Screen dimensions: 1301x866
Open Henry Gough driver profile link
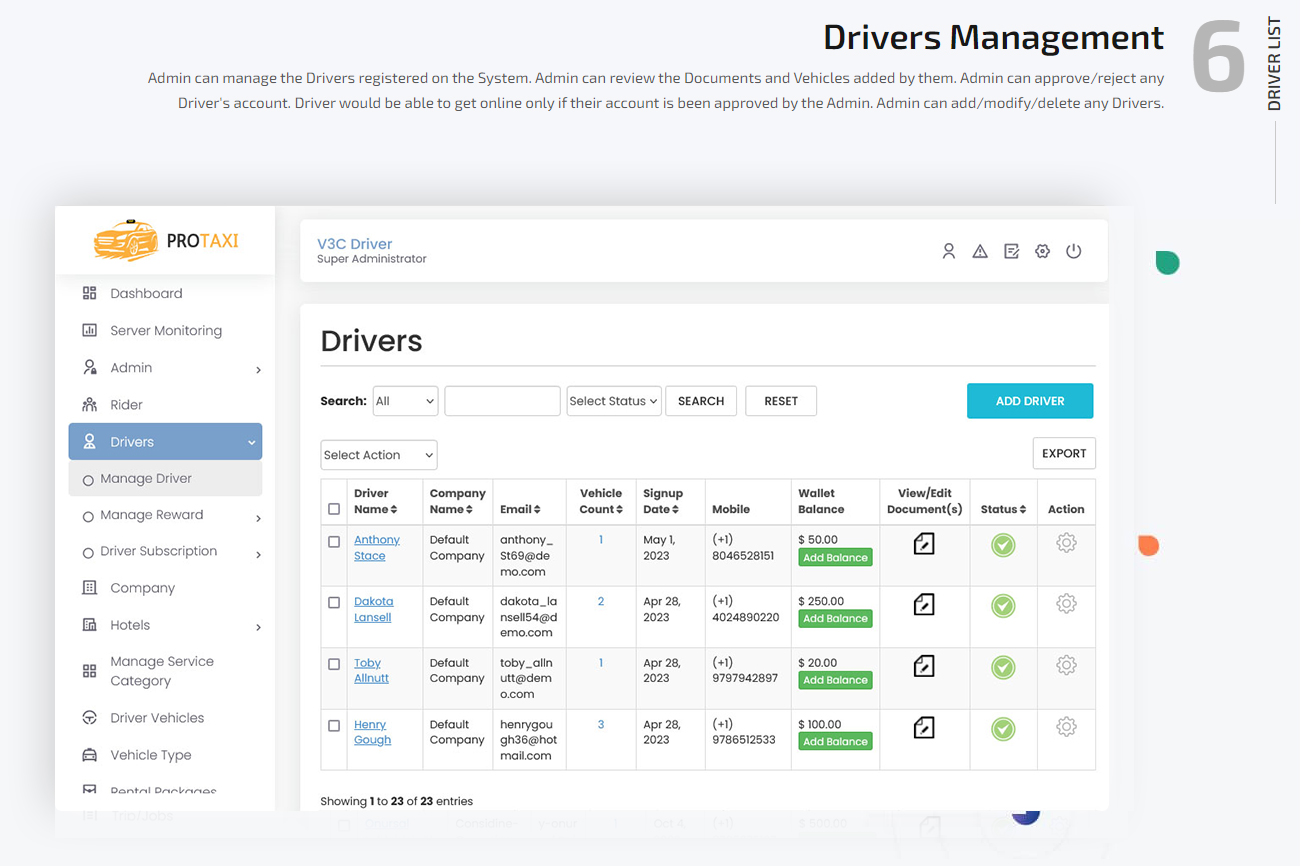tap(372, 732)
